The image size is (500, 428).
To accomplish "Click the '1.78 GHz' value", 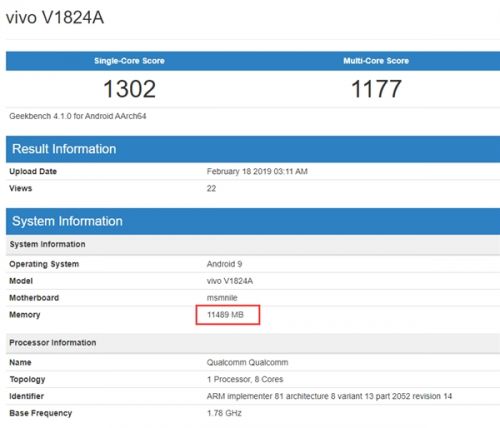I will [224, 413].
